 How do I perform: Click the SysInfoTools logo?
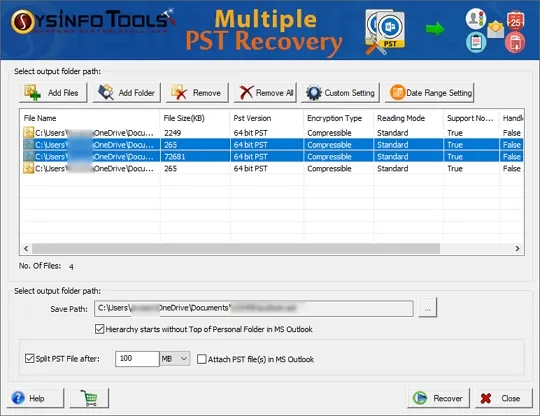[93, 21]
